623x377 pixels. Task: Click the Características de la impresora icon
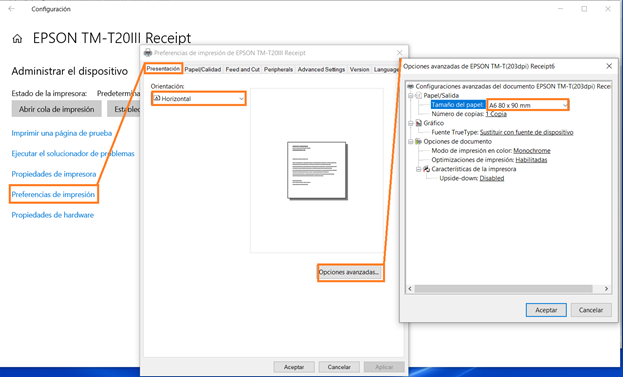(426, 169)
